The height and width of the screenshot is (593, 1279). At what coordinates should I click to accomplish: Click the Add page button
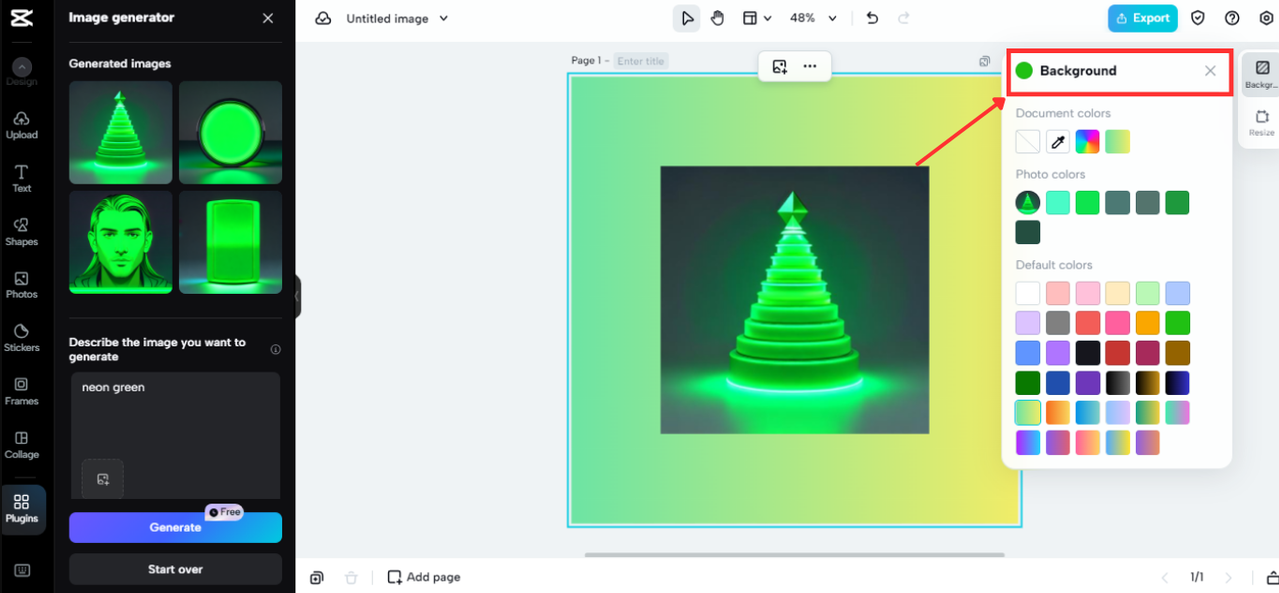[x=424, y=577]
